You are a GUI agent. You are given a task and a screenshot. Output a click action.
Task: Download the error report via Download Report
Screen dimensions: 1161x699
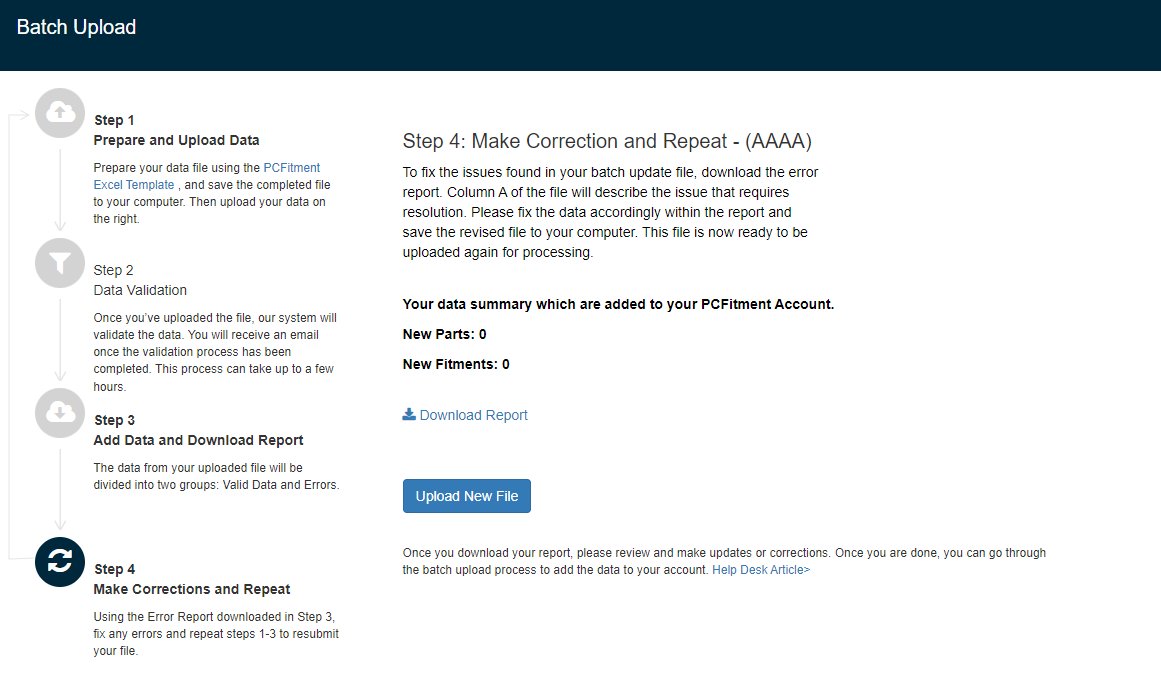tap(473, 415)
